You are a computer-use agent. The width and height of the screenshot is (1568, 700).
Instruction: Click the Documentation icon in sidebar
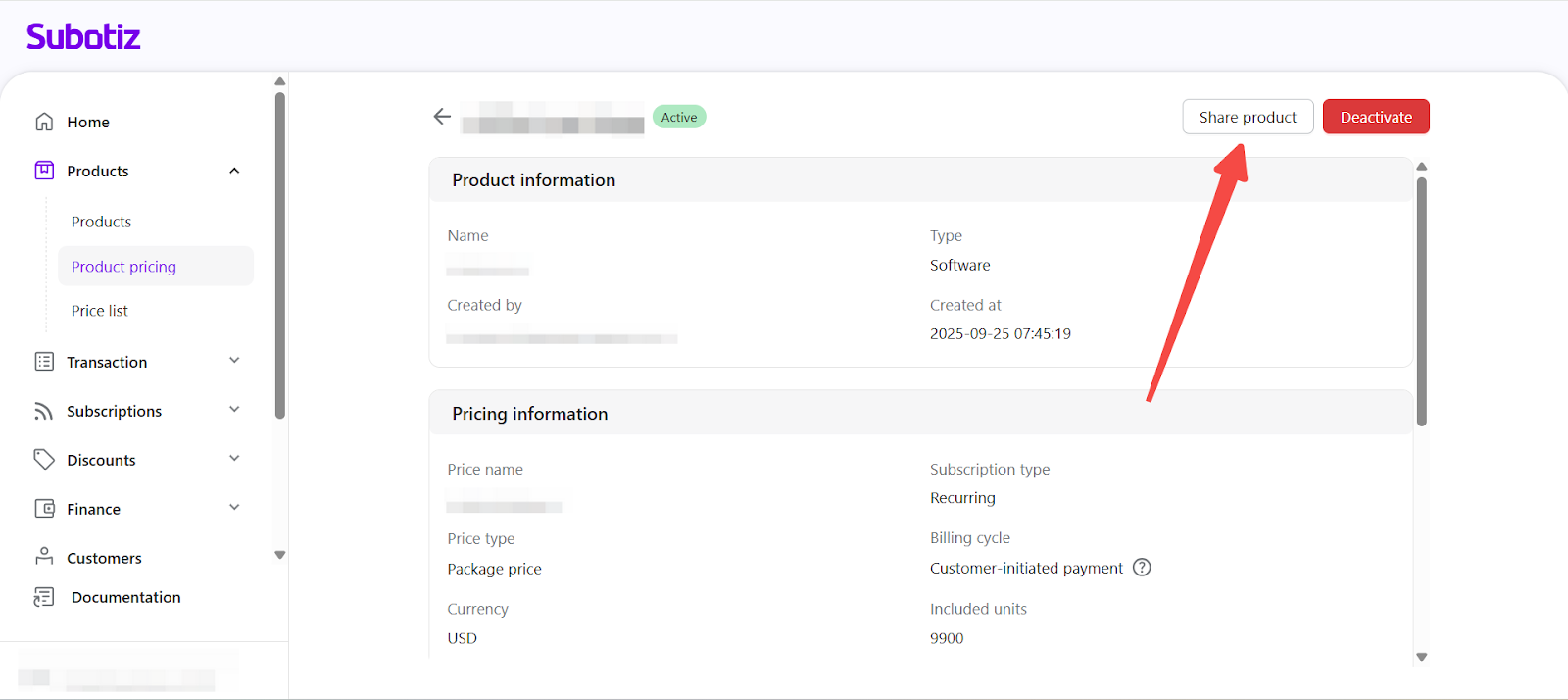tap(44, 597)
